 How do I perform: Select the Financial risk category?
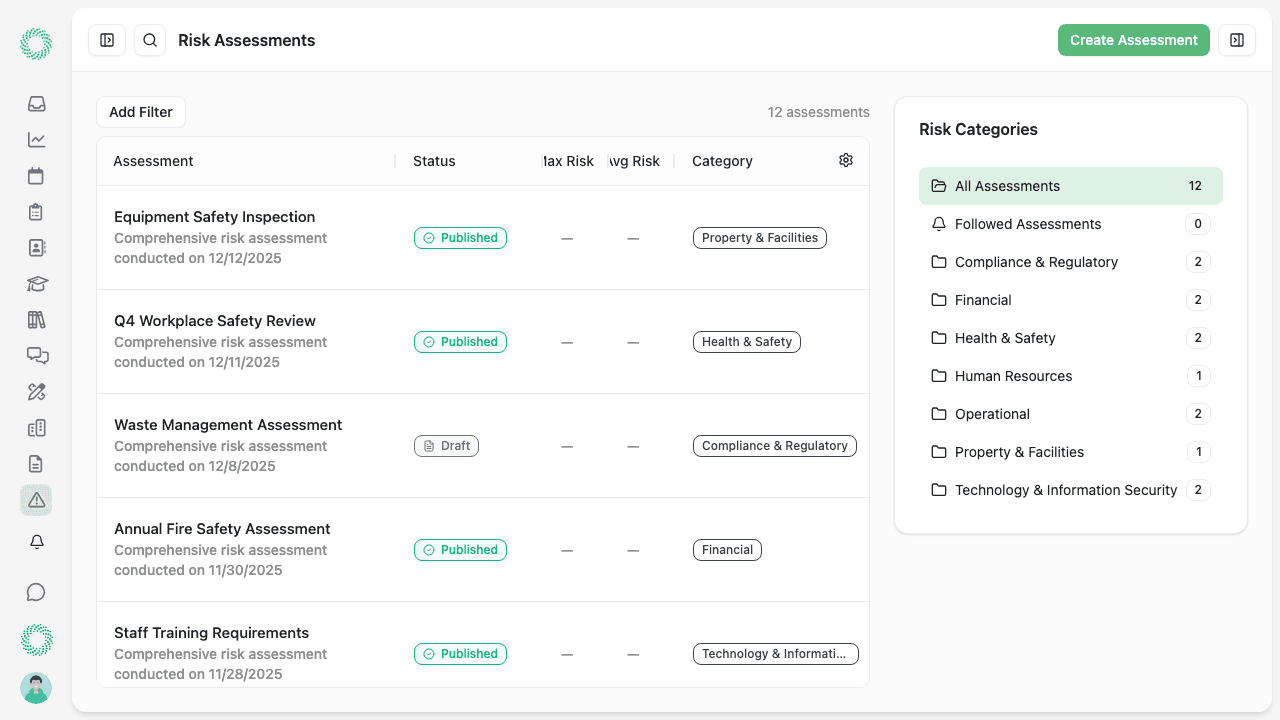[985, 300]
